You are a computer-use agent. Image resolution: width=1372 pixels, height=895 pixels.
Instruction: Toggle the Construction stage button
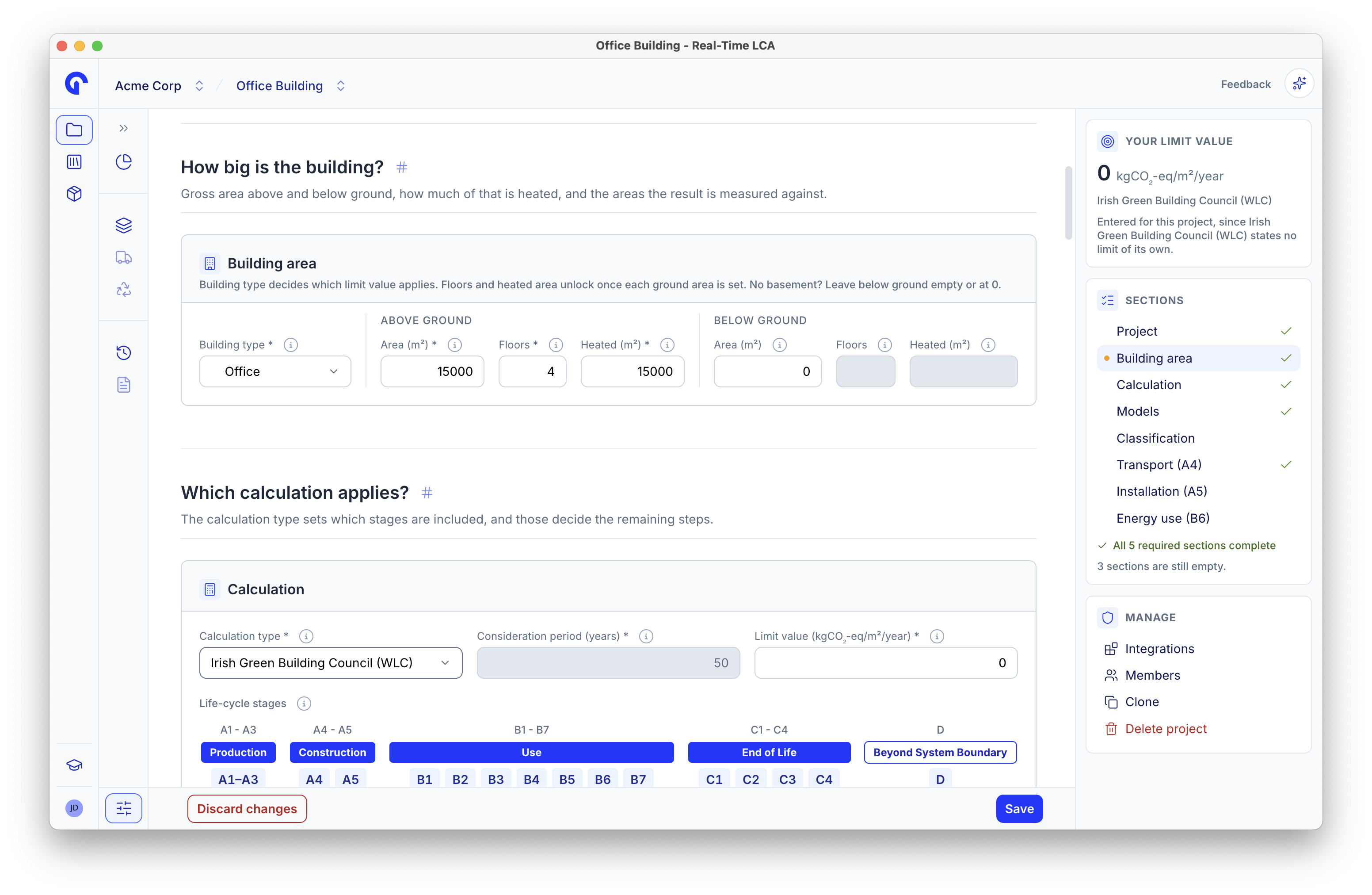(x=332, y=753)
